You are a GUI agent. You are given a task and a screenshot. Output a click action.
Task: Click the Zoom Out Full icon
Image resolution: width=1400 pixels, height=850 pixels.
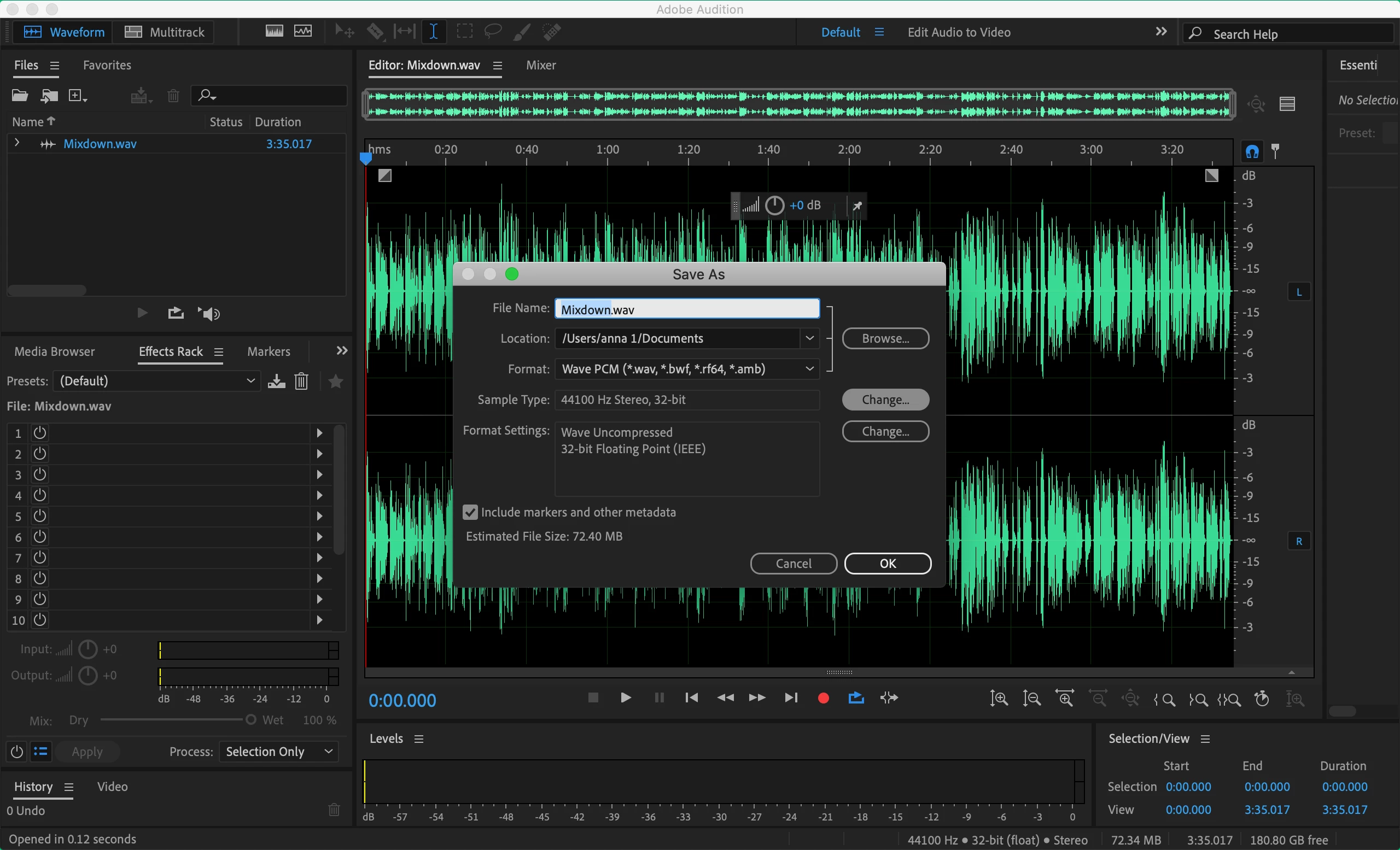pos(1130,699)
